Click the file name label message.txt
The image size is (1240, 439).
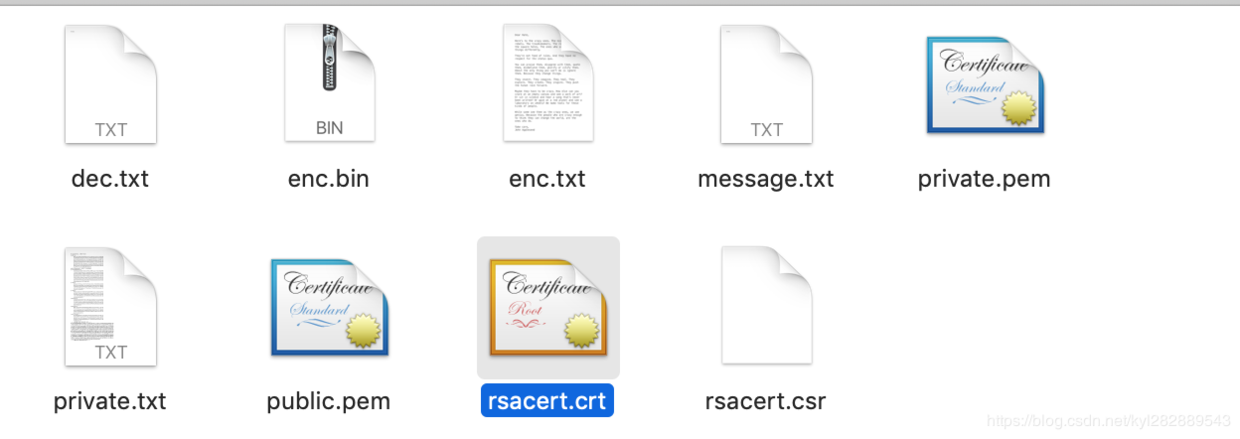(x=766, y=179)
